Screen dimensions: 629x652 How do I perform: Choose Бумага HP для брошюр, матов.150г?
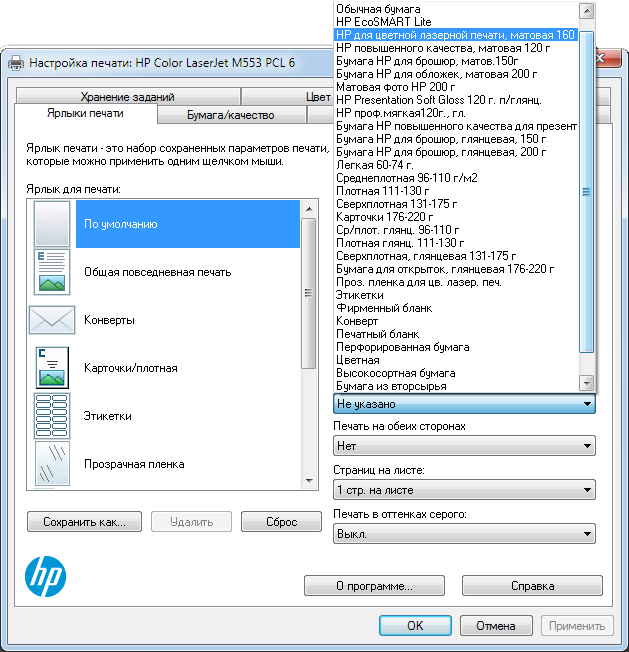click(456, 61)
